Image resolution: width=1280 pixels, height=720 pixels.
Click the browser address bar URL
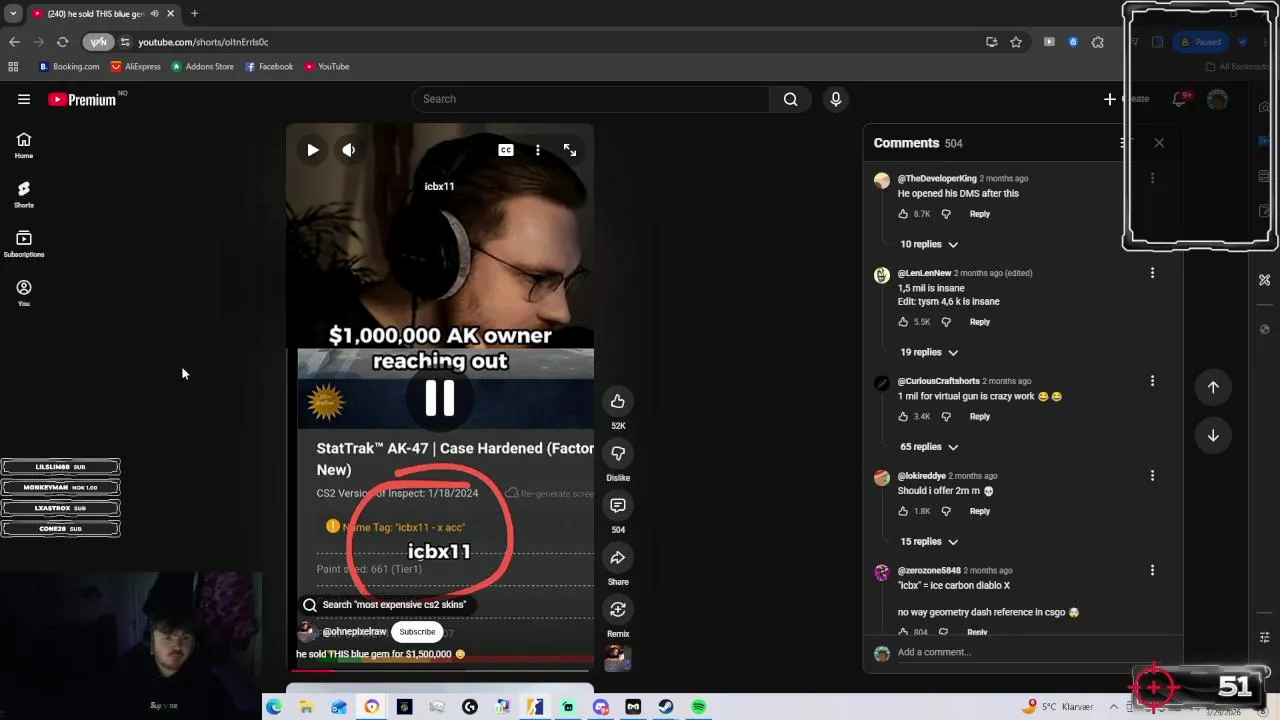point(203,42)
